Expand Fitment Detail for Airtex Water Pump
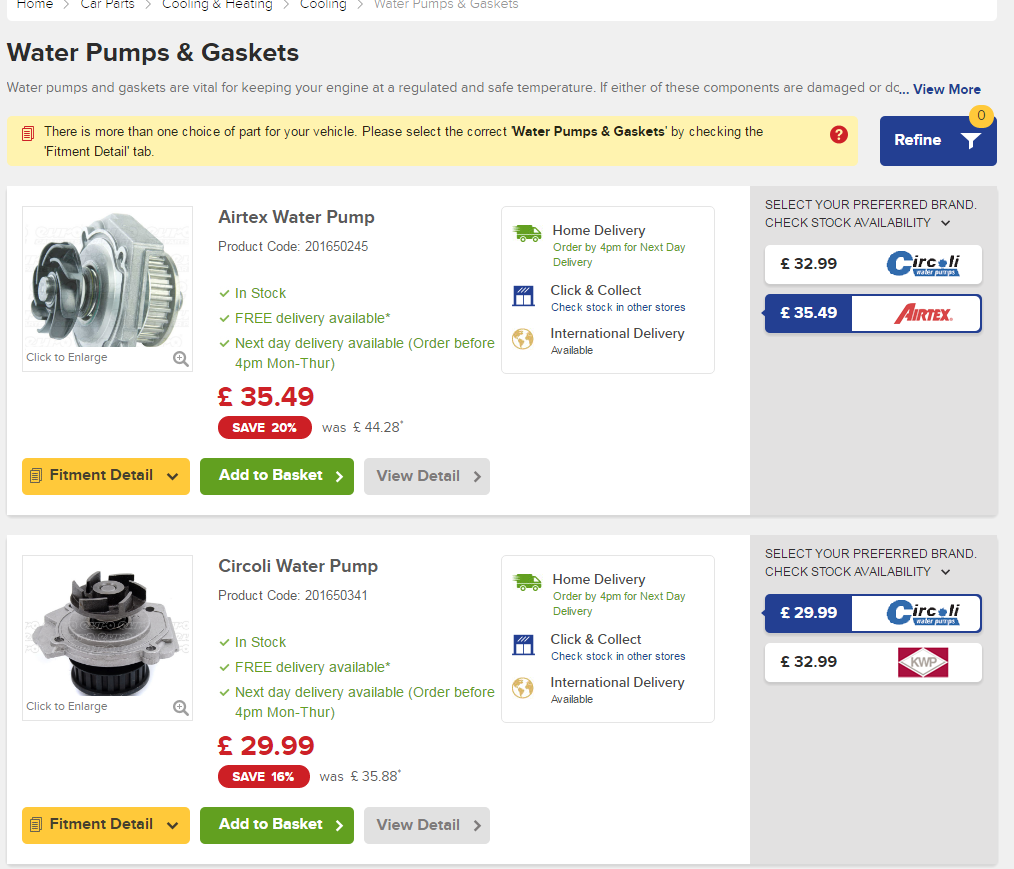Image resolution: width=1014 pixels, height=869 pixels. [105, 476]
